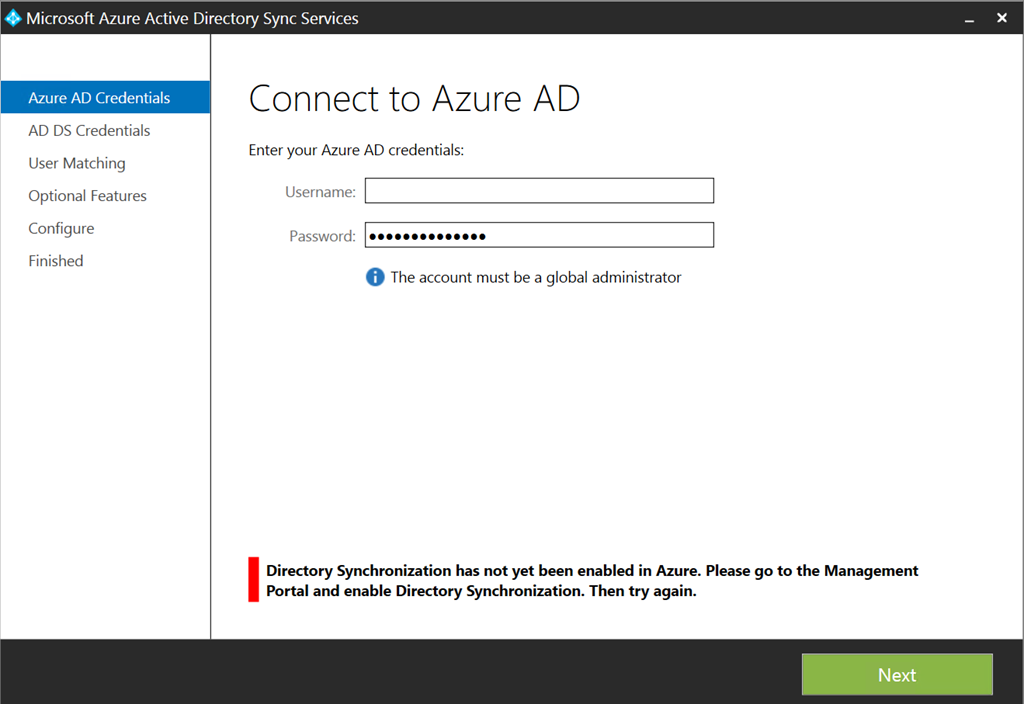Click the blue information icon

[375, 277]
